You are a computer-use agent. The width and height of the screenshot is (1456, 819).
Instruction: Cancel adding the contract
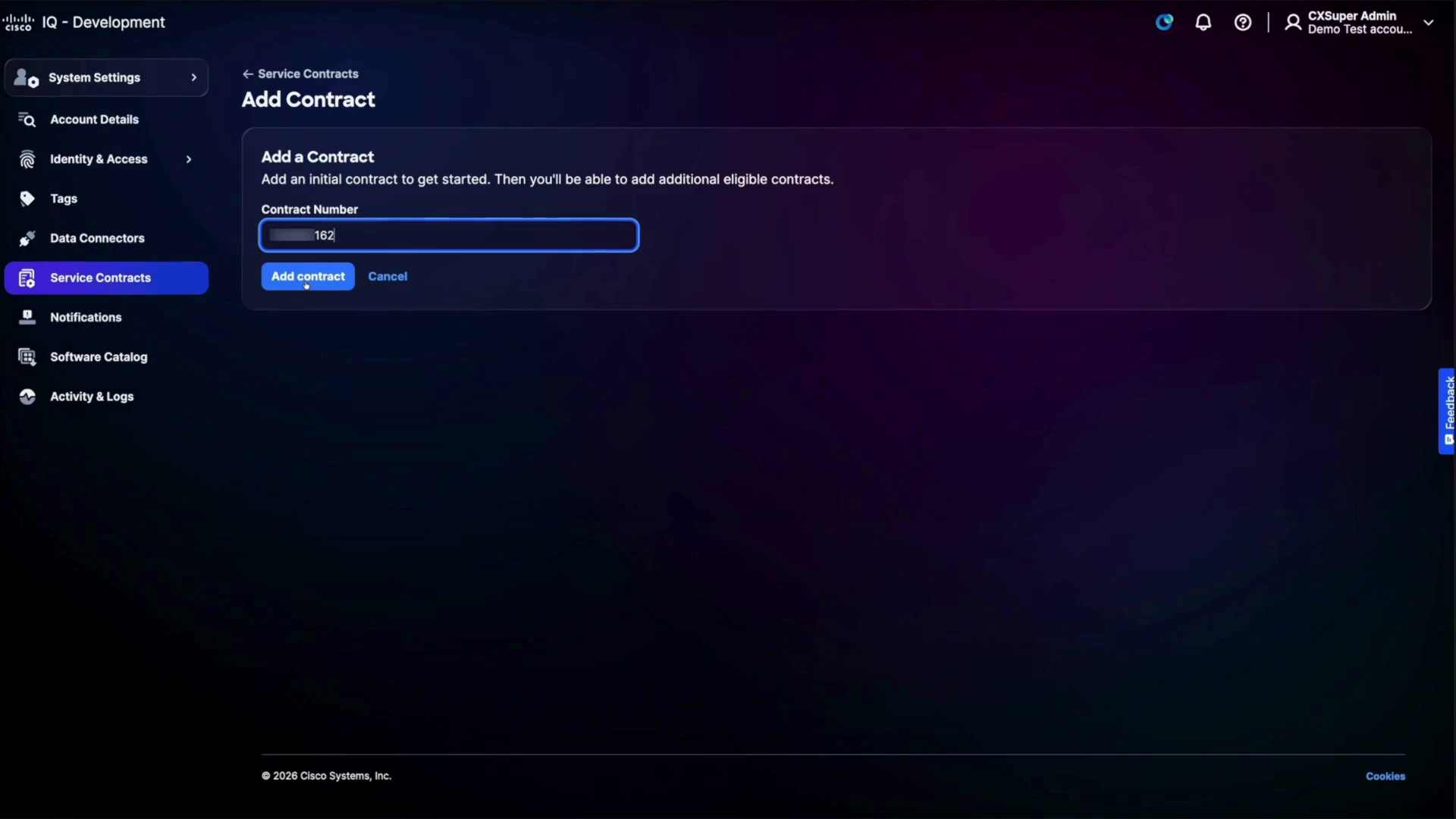coord(388,277)
